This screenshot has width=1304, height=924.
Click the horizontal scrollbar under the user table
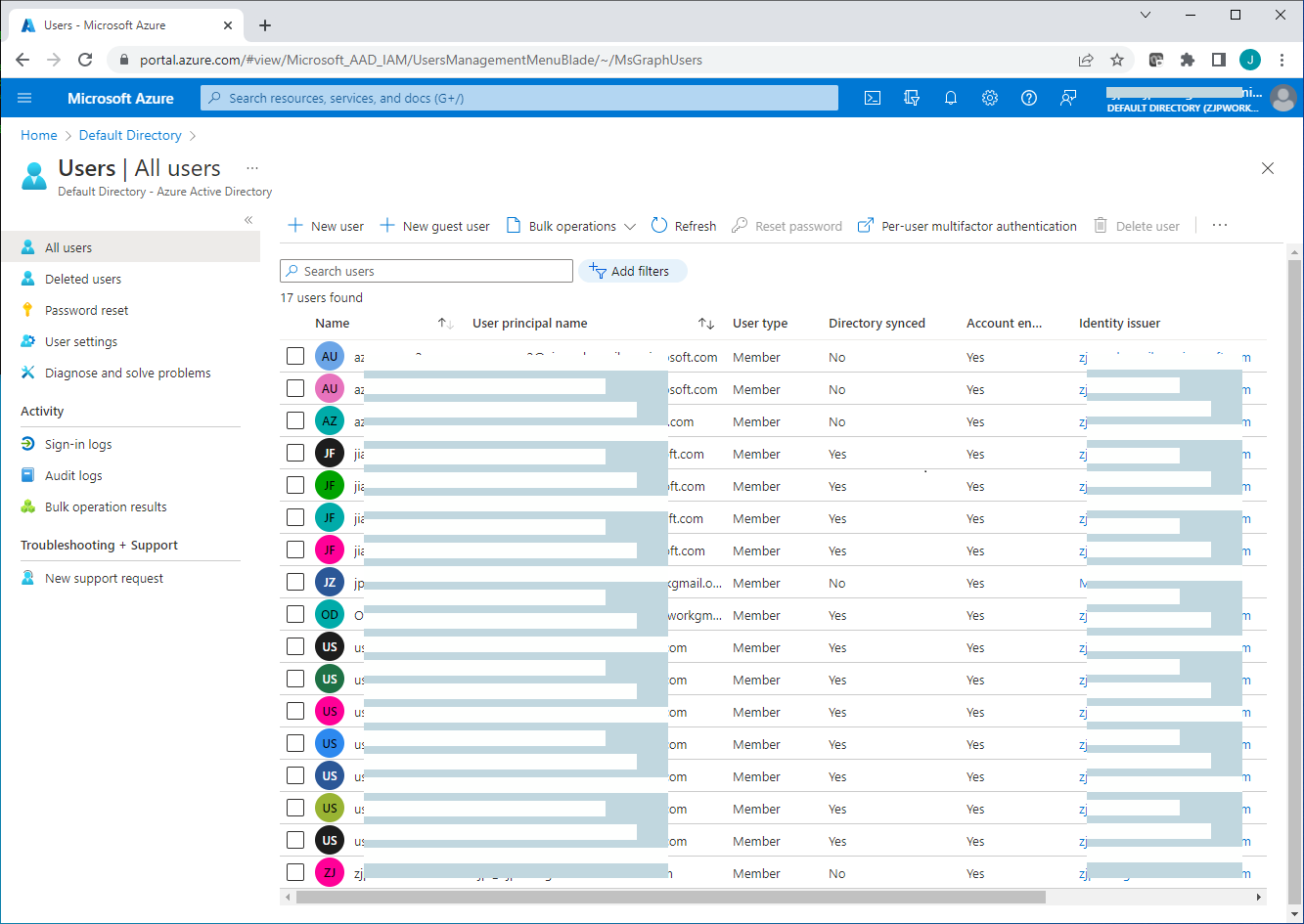point(670,897)
